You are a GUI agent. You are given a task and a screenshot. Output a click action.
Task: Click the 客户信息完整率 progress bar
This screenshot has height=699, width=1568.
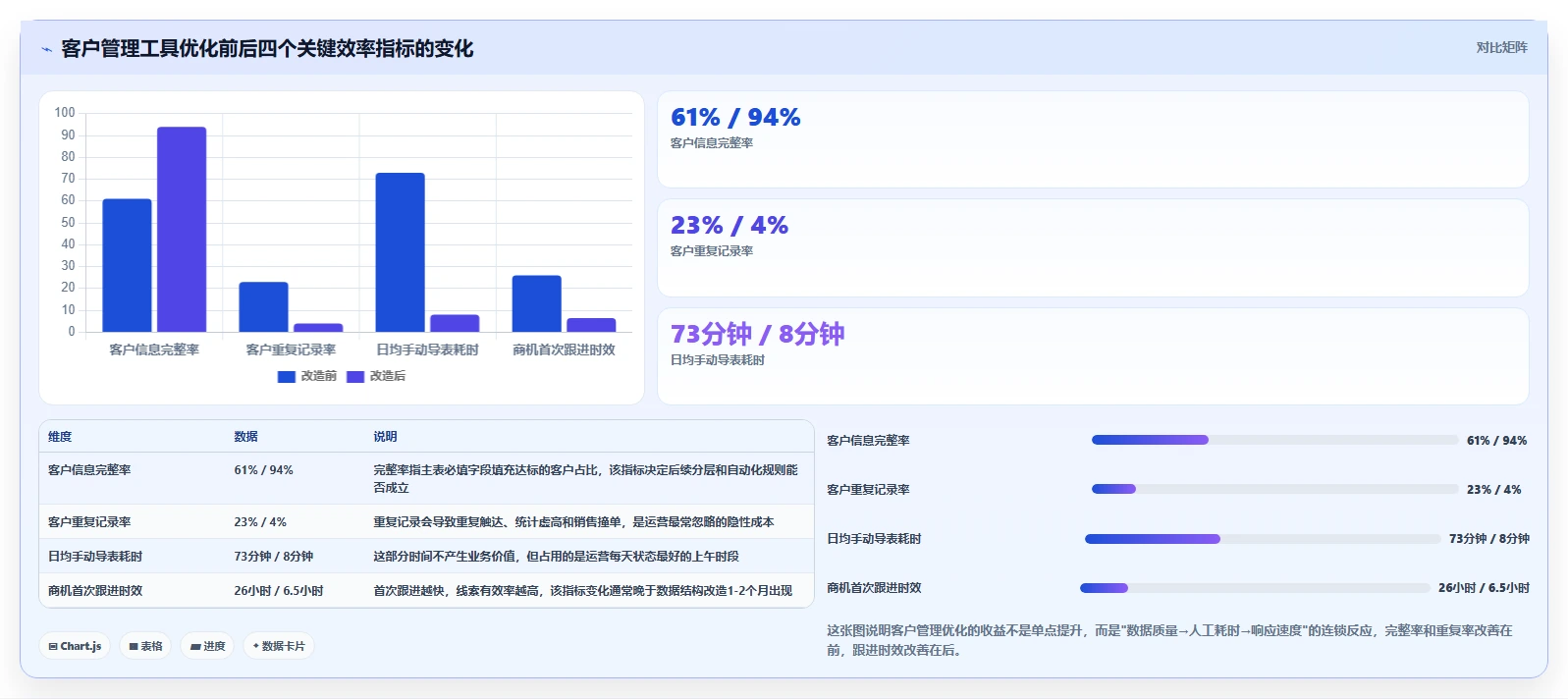click(x=1274, y=440)
